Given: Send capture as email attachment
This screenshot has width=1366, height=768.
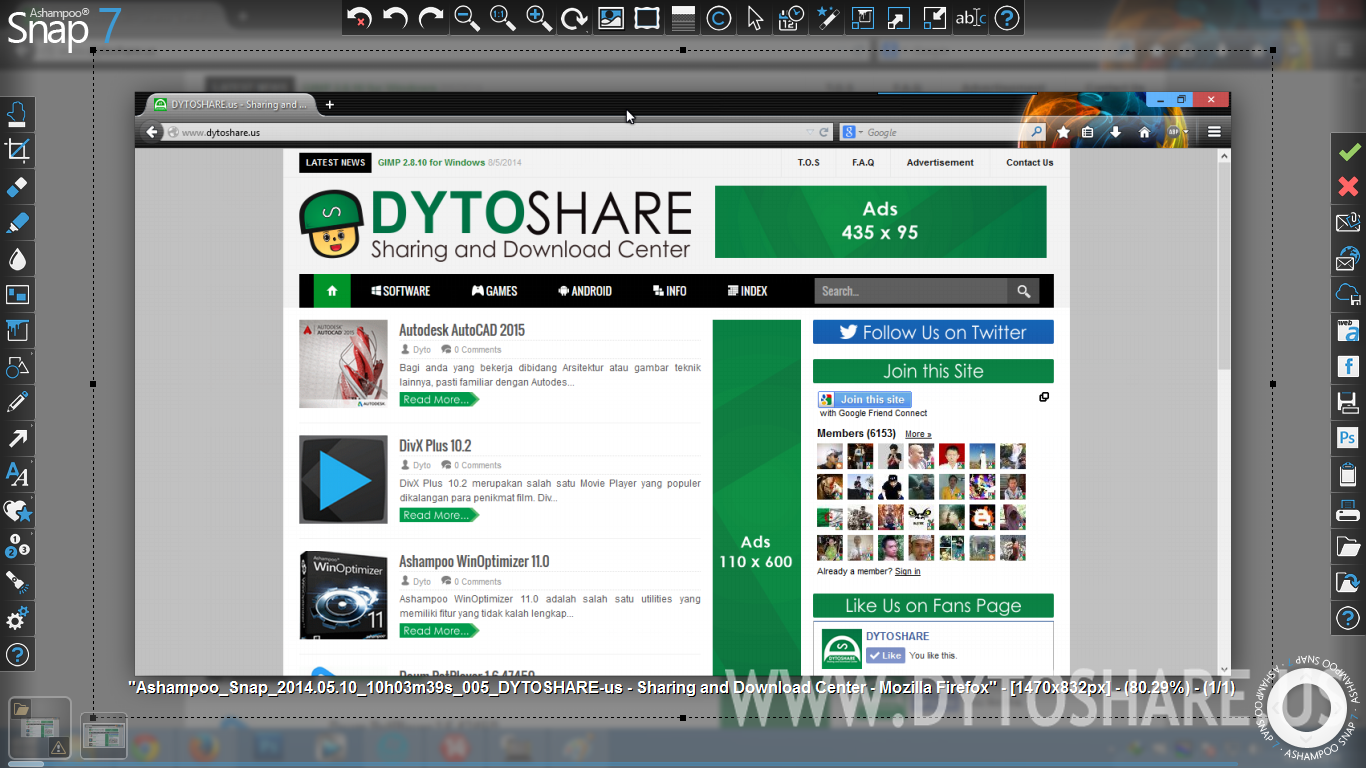Looking at the screenshot, I should (x=1349, y=223).
